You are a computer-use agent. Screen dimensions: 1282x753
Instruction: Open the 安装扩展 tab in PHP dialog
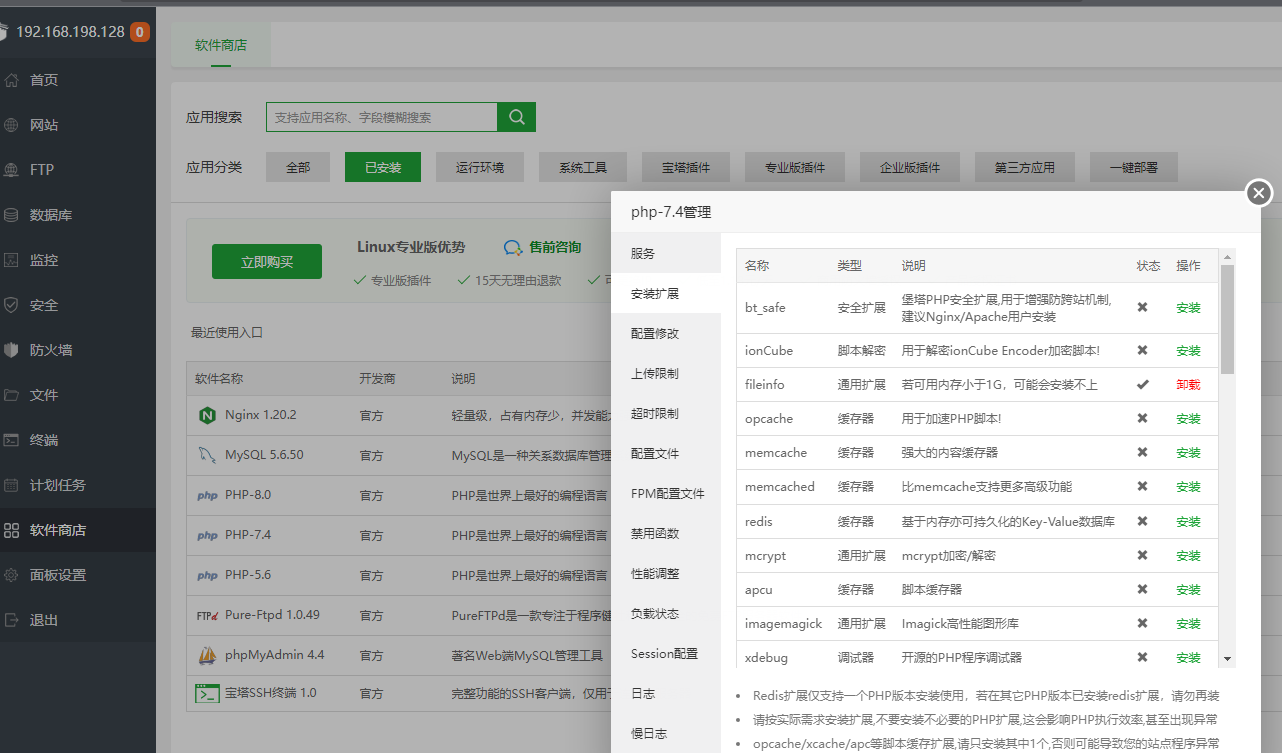click(666, 293)
